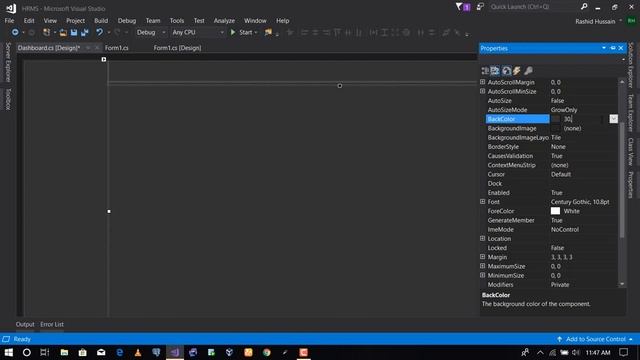
Task: Click the ForeColor White color swatch
Action: (x=555, y=211)
